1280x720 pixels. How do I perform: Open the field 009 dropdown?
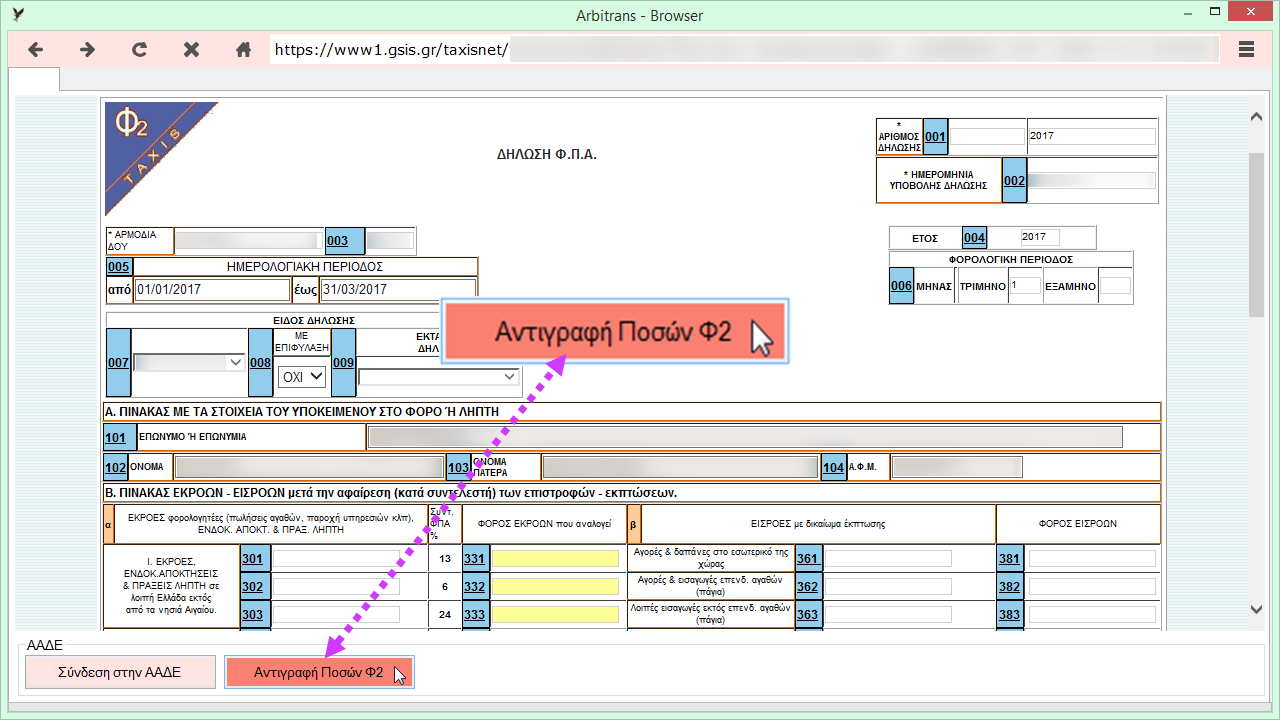(440, 376)
